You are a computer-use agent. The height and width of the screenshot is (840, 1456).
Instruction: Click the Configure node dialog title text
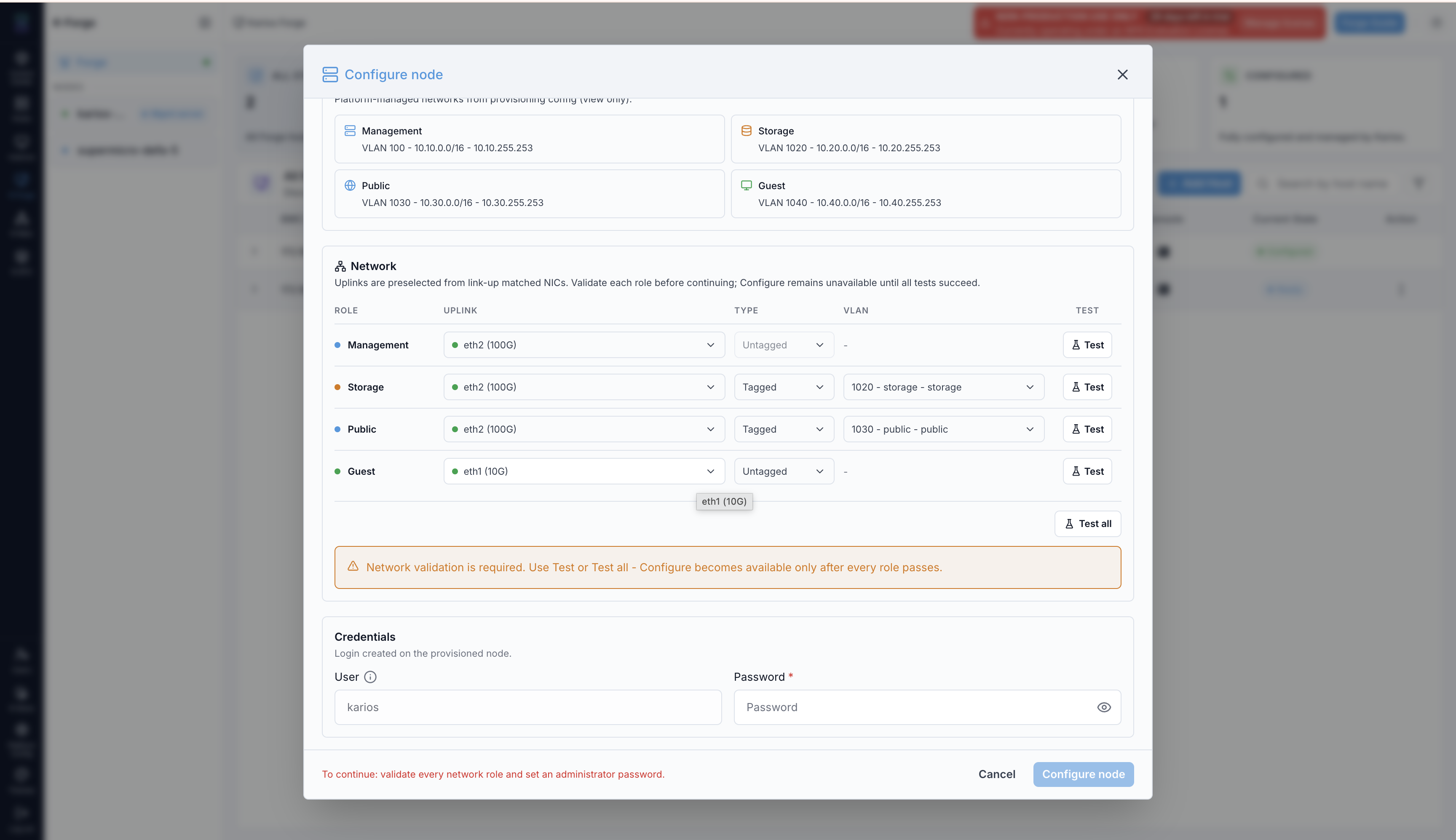pyautogui.click(x=393, y=75)
